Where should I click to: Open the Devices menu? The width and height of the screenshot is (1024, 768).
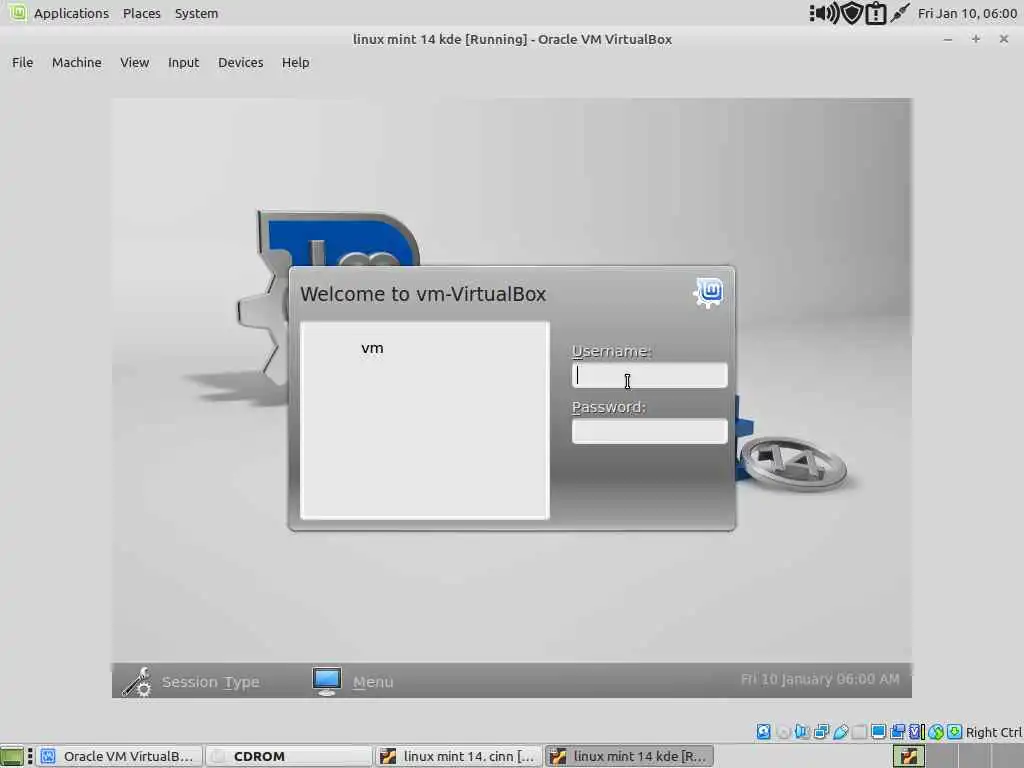[240, 62]
